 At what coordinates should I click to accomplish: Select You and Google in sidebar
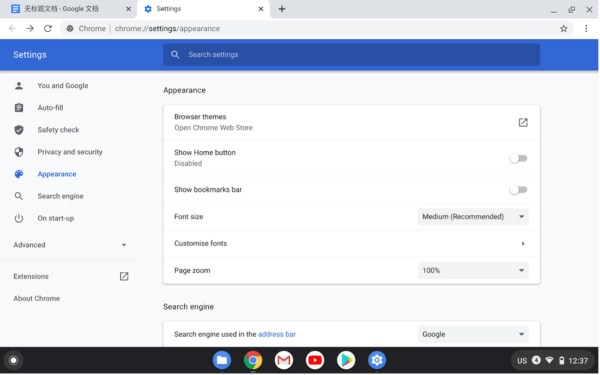63,86
